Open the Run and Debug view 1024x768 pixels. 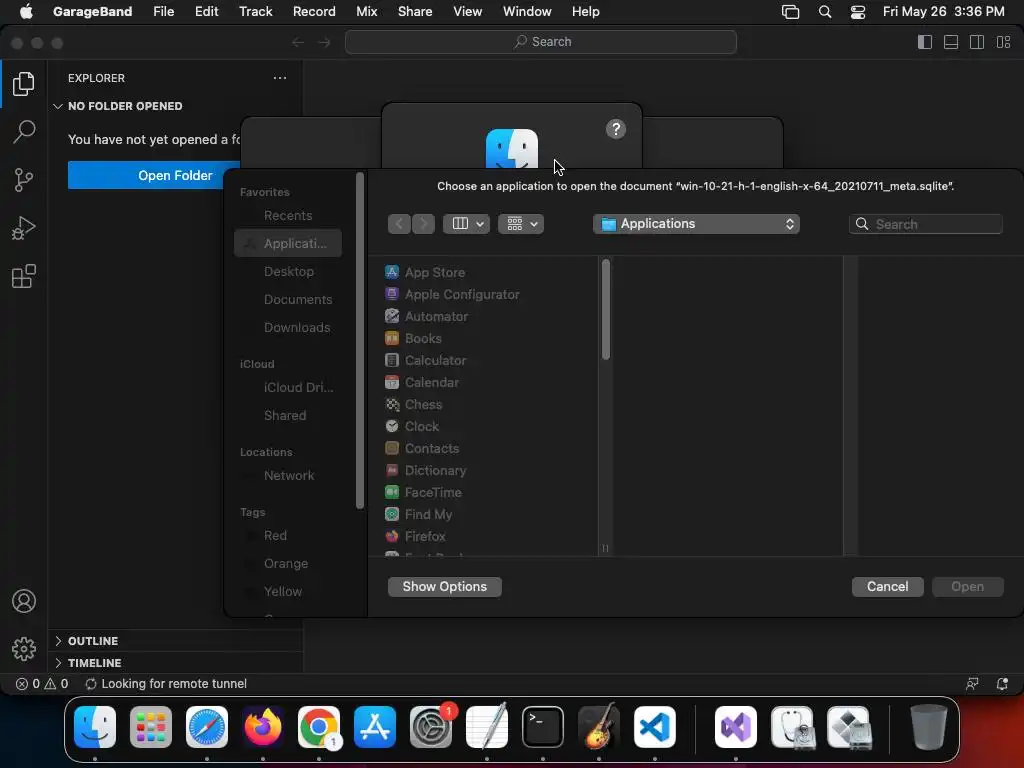pos(24,228)
